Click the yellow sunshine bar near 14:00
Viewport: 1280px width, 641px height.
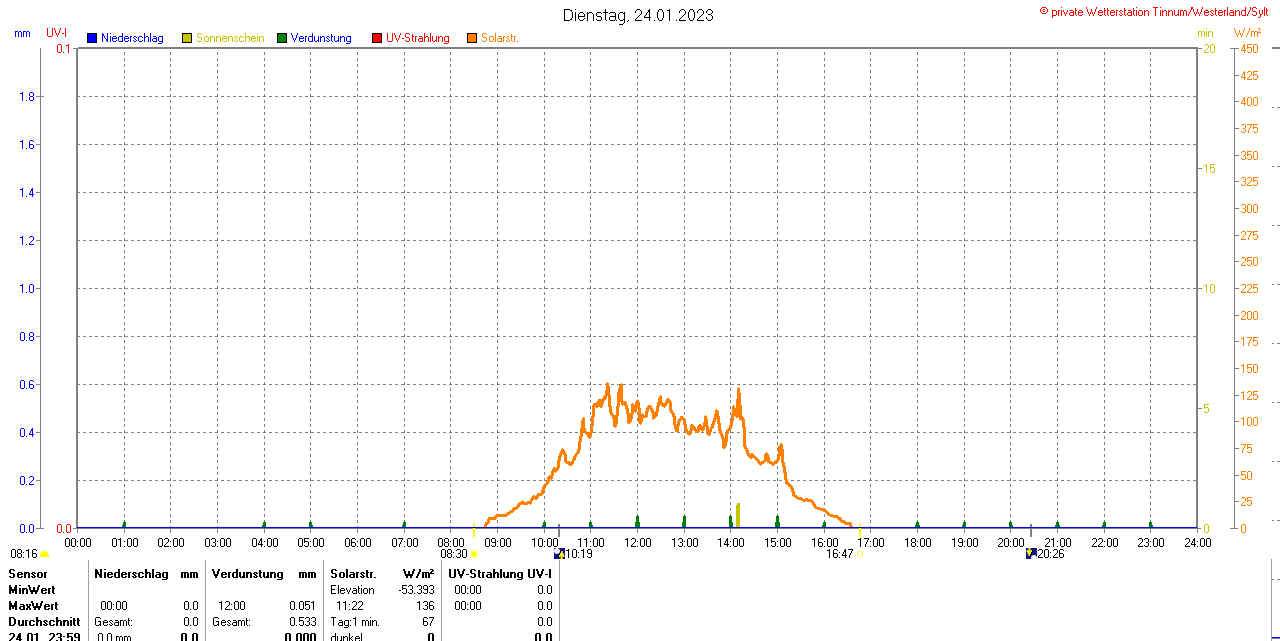click(738, 515)
